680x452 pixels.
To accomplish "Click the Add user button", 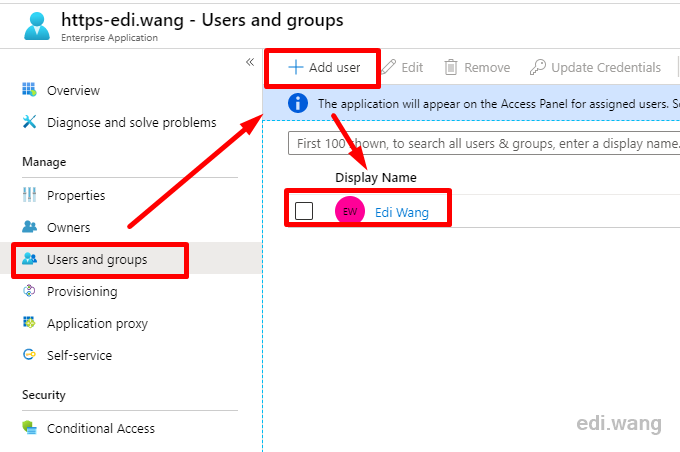I will coord(324,68).
